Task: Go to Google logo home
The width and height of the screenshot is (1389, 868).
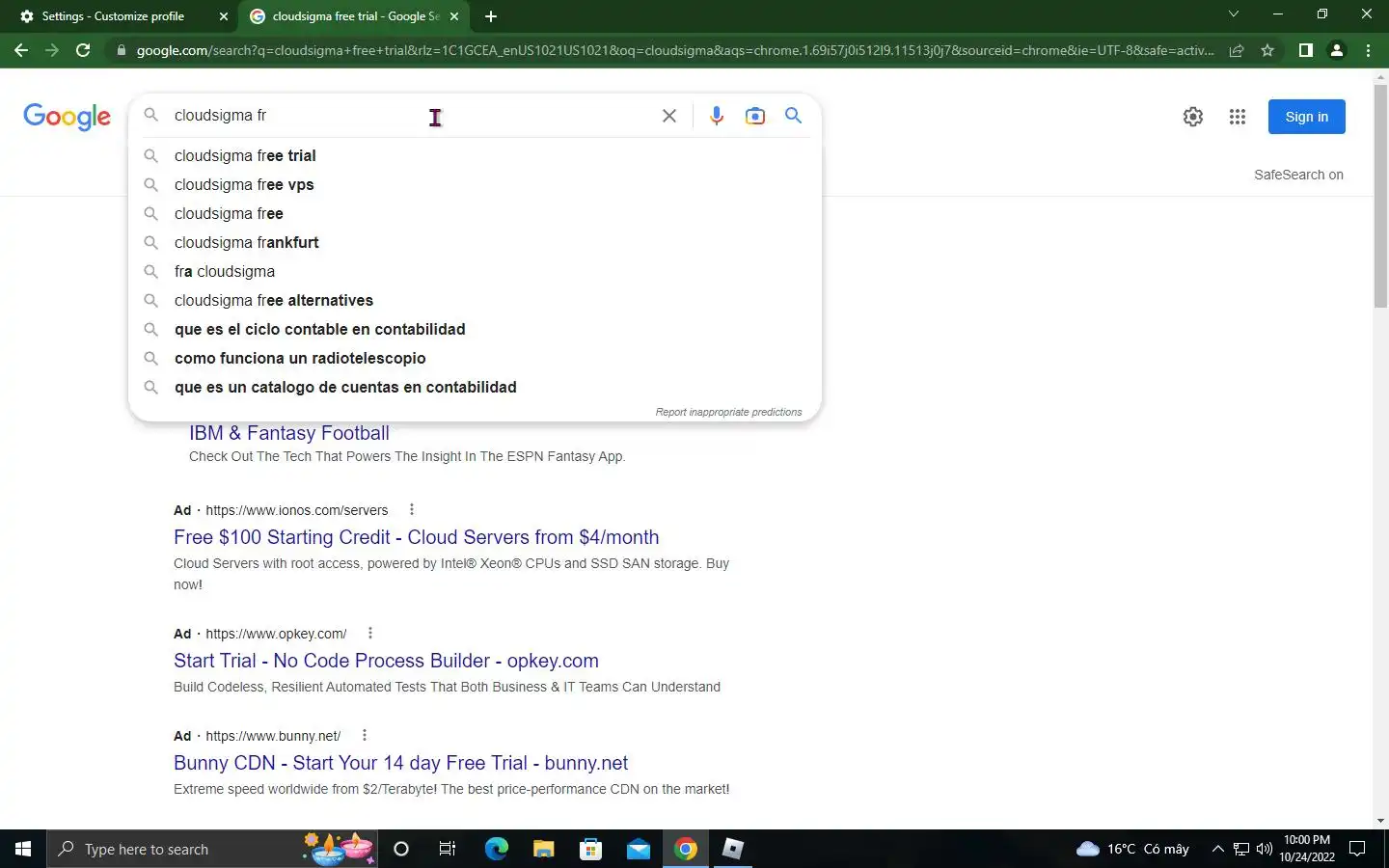Action: [67, 117]
